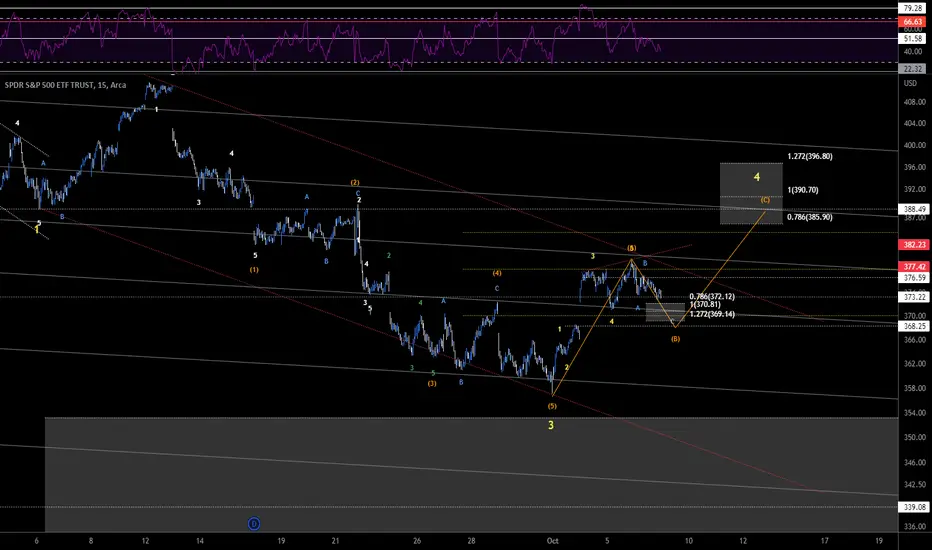Select the orange (2) wave label

(x=354, y=183)
